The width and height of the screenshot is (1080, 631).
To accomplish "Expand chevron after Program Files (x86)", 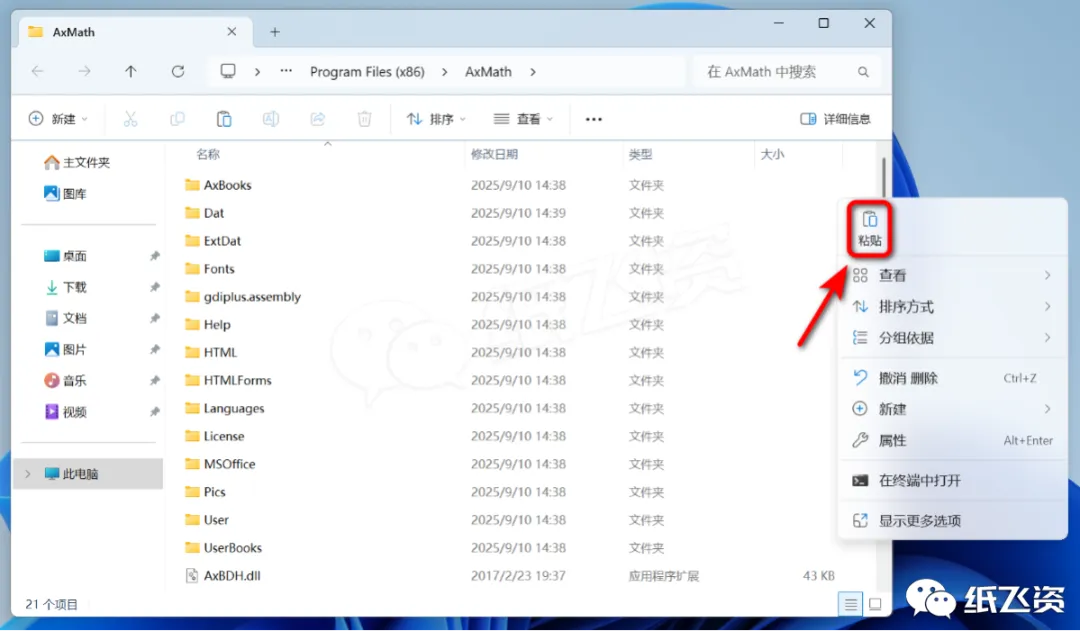I will (x=444, y=72).
